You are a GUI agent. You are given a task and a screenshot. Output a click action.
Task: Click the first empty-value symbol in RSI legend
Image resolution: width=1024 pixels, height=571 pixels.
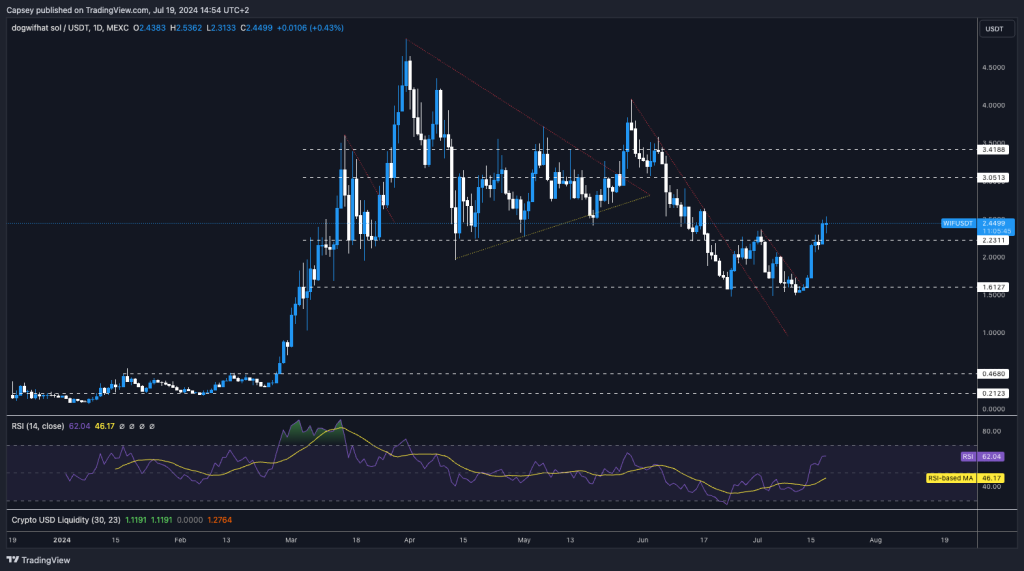[x=122, y=426]
